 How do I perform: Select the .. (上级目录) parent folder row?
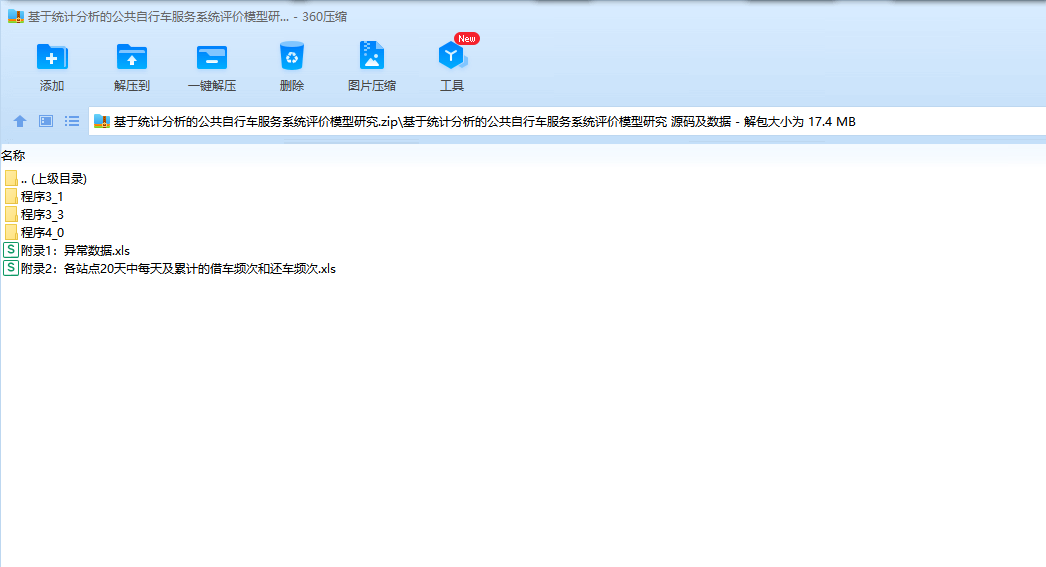pyautogui.click(x=45, y=179)
